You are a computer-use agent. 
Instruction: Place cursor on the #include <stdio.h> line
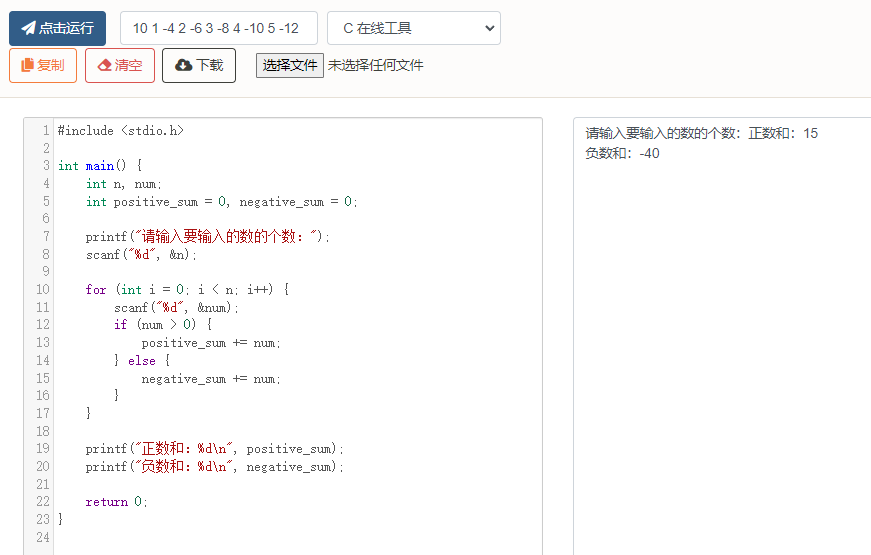coord(120,131)
